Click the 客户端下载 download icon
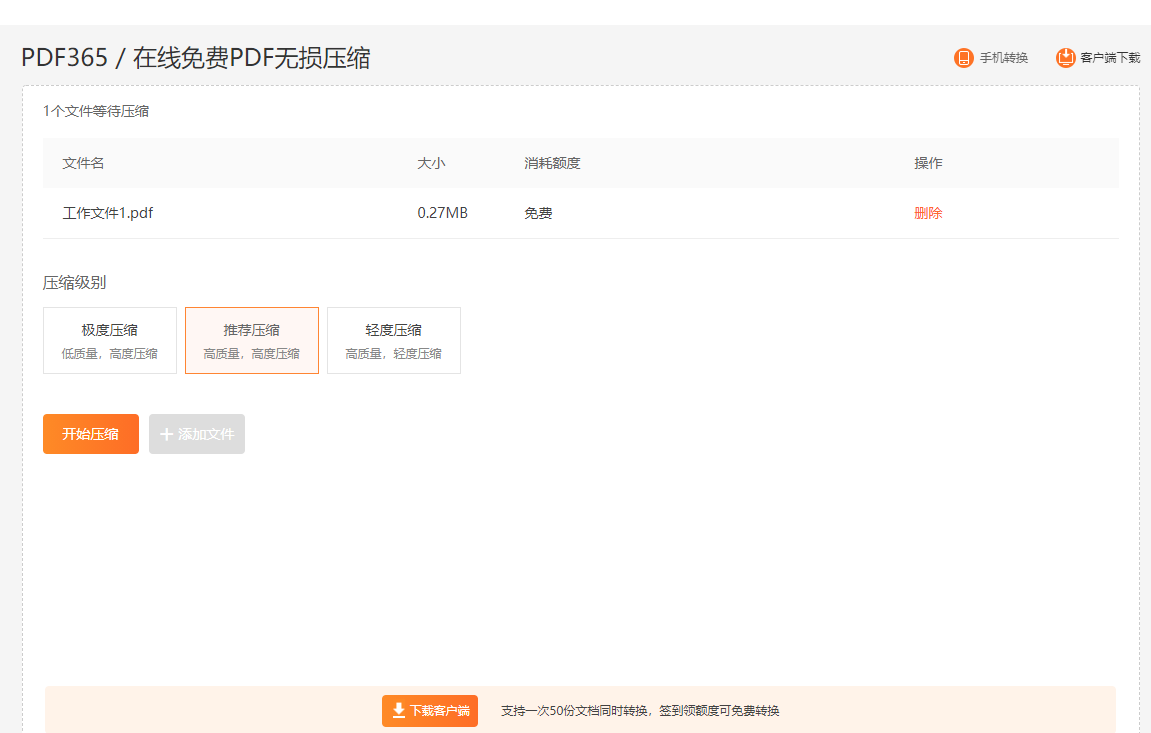1151x733 pixels. [x=1065, y=58]
